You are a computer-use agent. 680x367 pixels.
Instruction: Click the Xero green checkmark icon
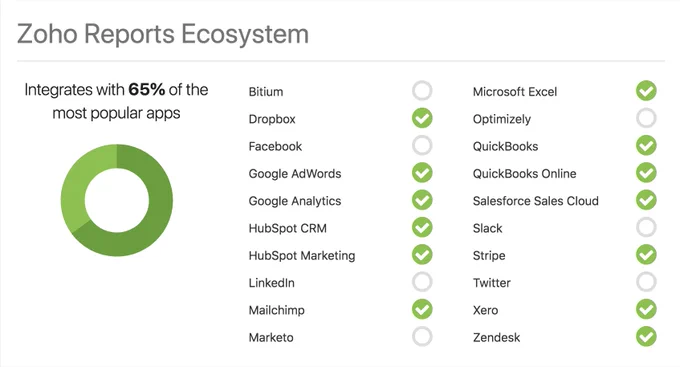[x=646, y=310]
